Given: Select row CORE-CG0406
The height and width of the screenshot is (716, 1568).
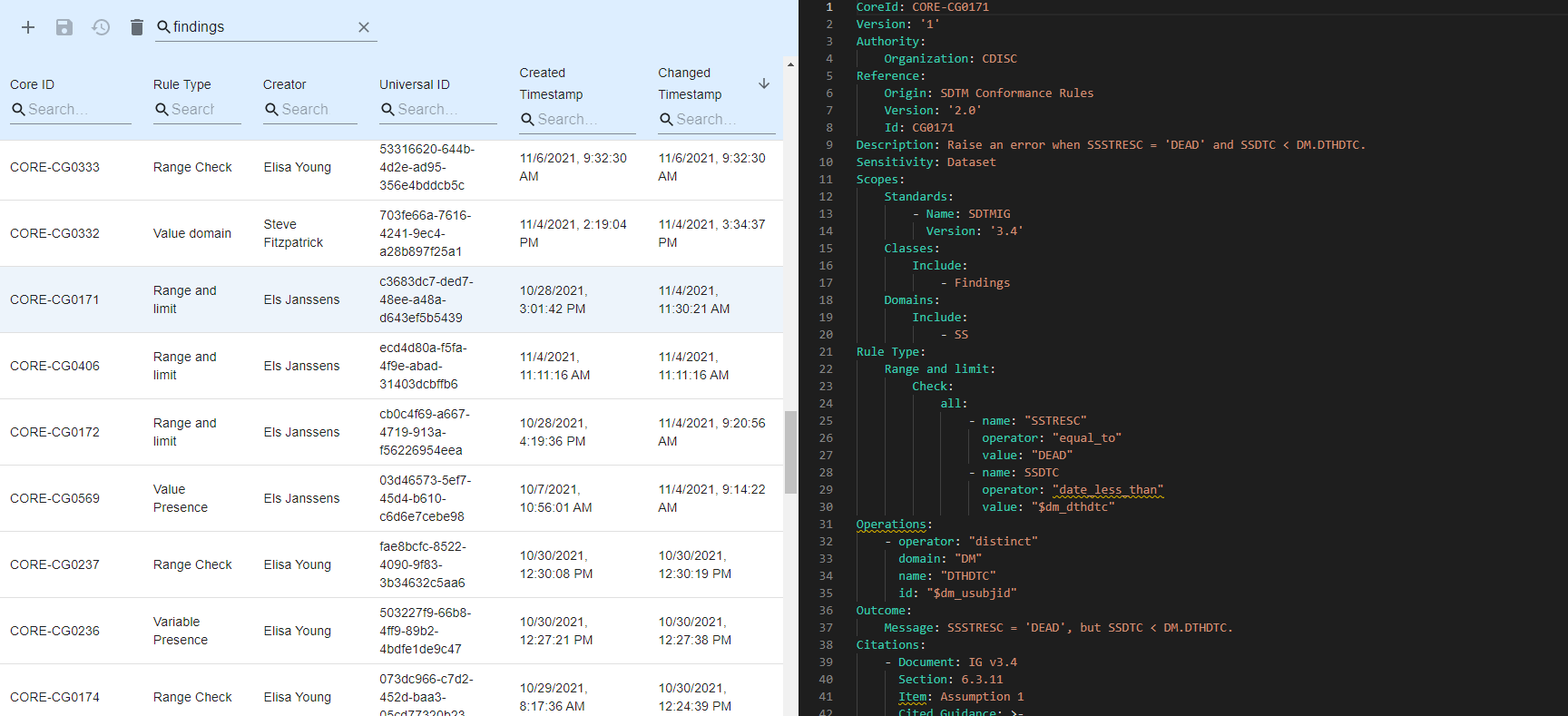Looking at the screenshot, I should (x=391, y=366).
